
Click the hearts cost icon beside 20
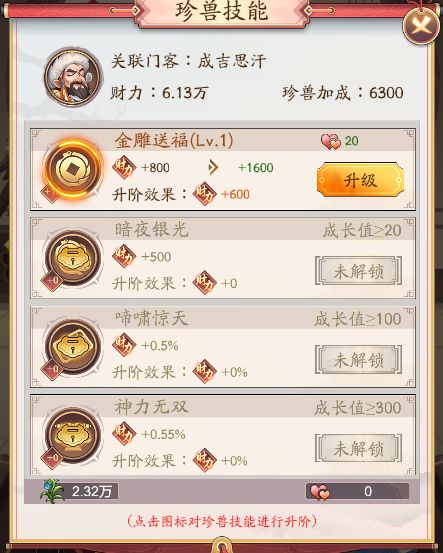(x=330, y=141)
